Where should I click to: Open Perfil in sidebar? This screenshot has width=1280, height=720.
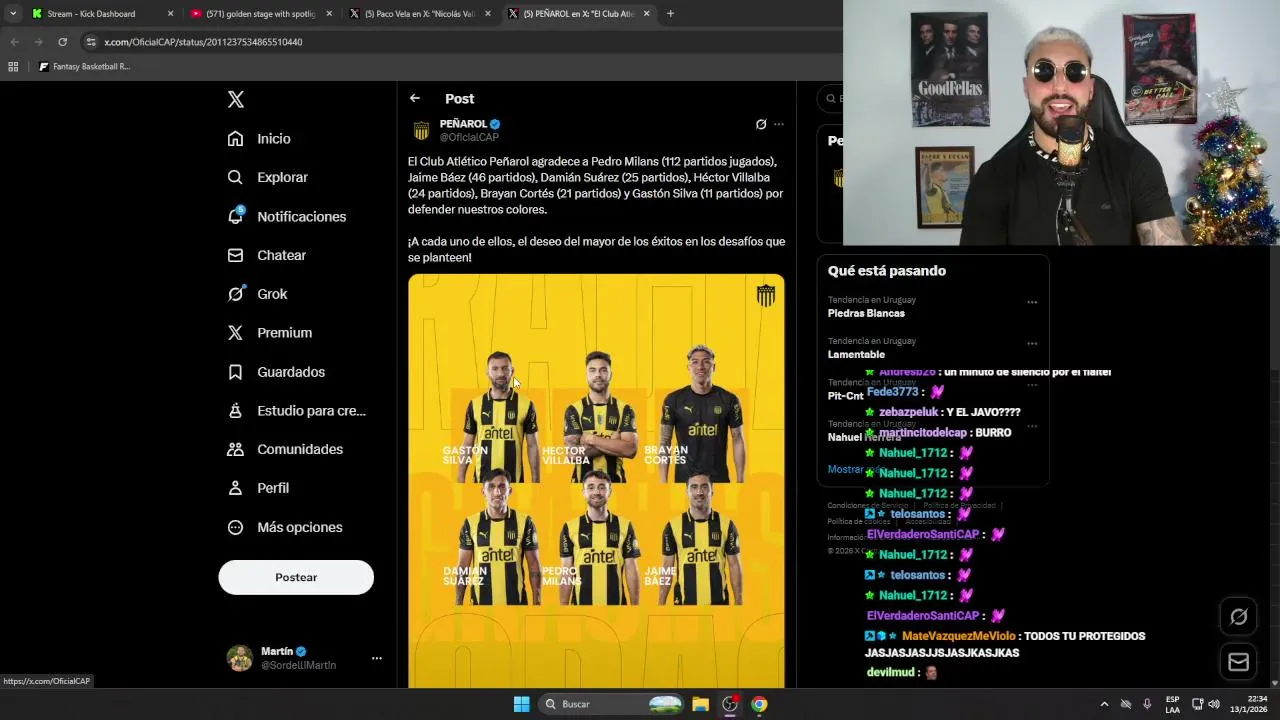pos(258,488)
